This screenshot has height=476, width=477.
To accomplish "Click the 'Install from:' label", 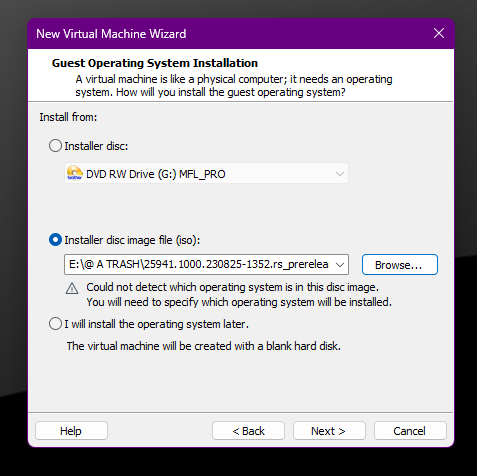I will point(68,117).
